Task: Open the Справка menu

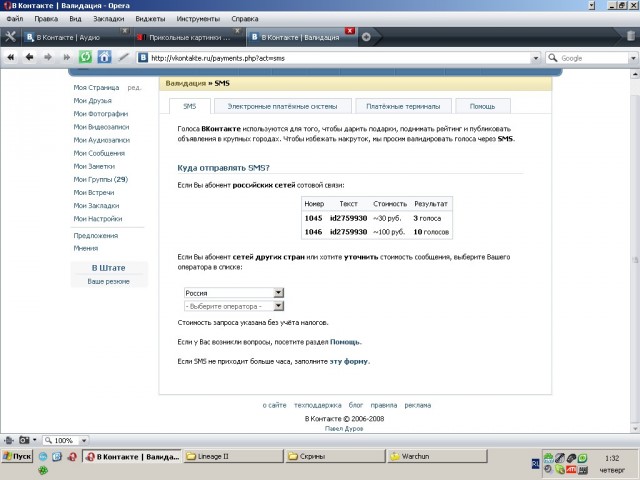Action: point(244,19)
